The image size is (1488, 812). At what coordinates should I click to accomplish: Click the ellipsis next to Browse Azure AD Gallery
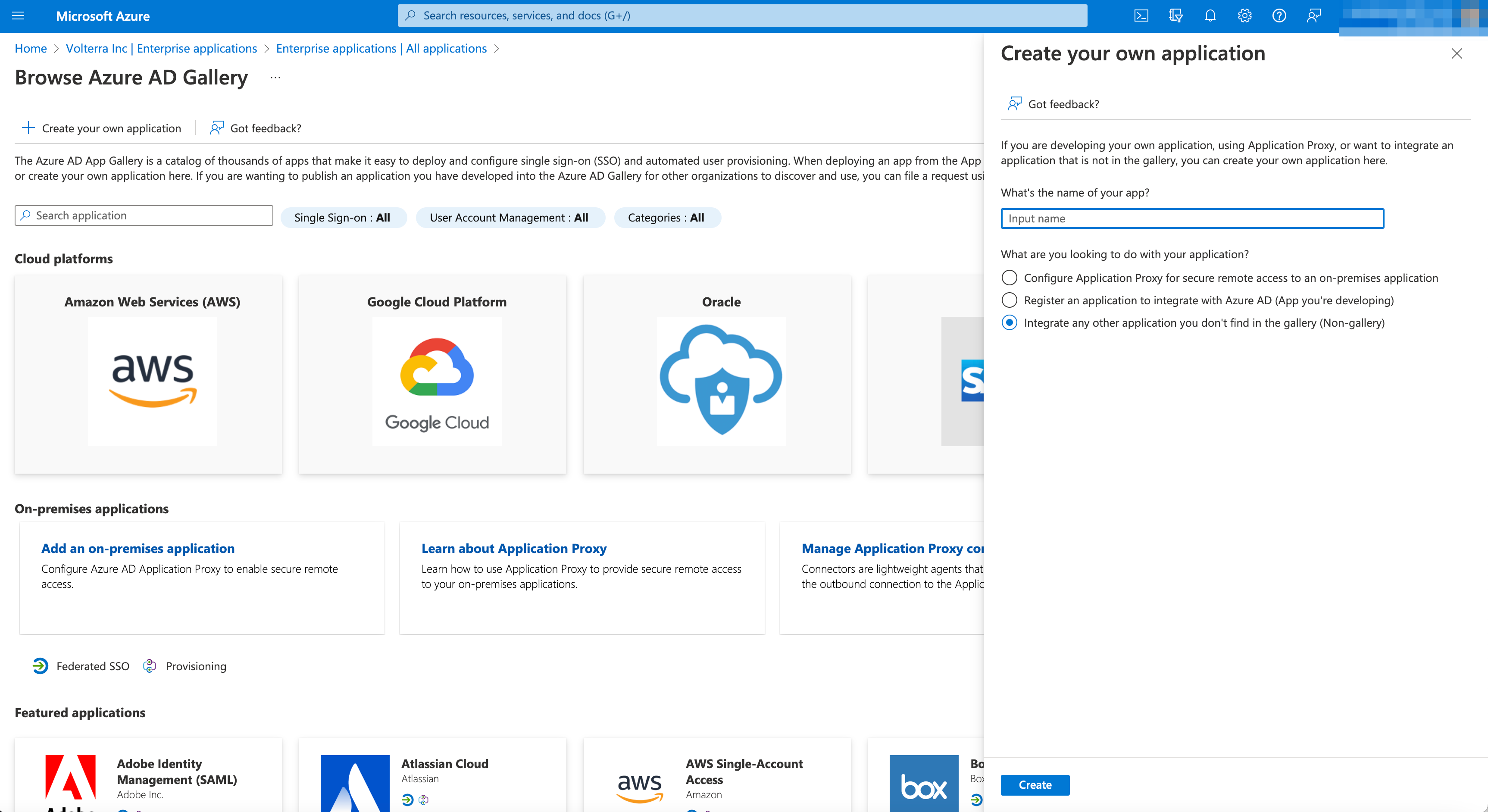pyautogui.click(x=275, y=78)
